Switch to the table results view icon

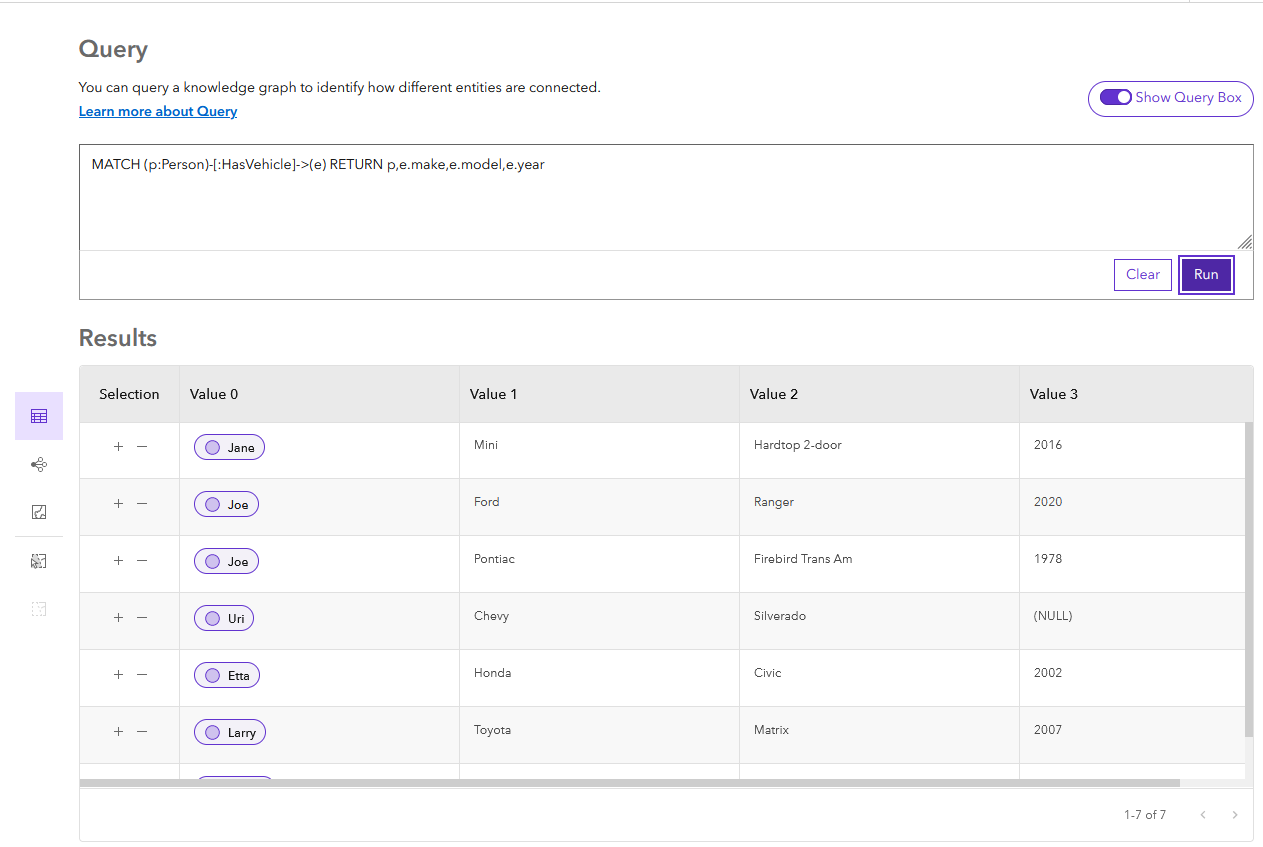[x=39, y=416]
